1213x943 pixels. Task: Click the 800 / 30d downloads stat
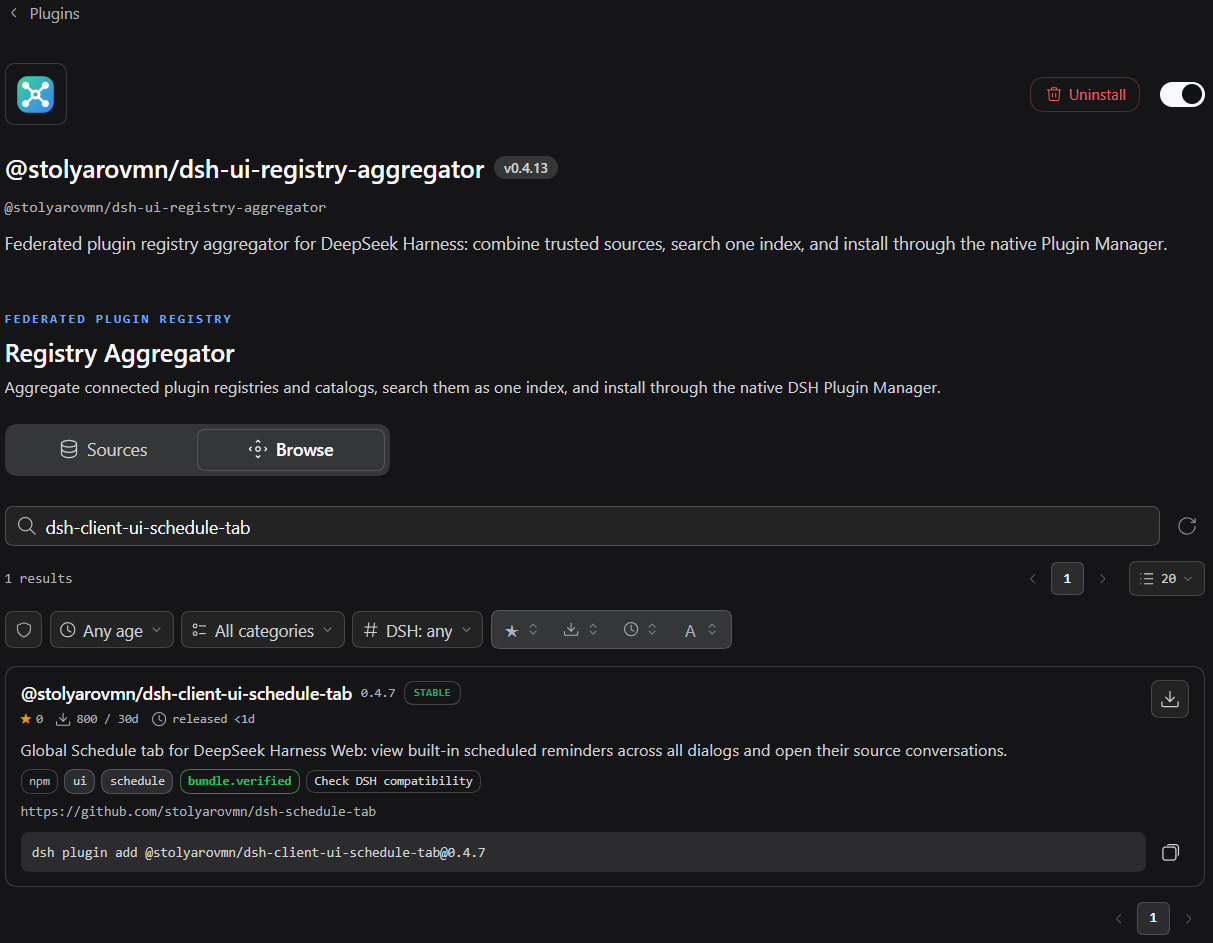click(x=99, y=719)
